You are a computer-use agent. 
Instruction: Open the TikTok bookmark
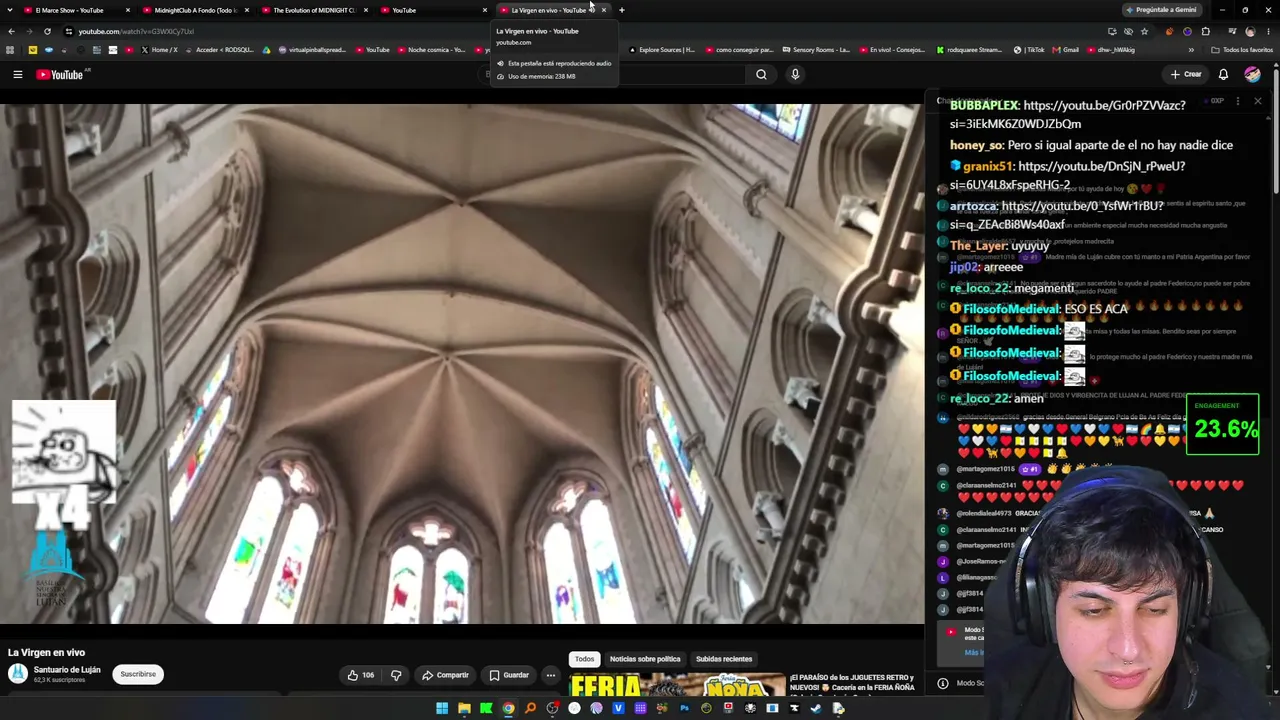click(1029, 50)
